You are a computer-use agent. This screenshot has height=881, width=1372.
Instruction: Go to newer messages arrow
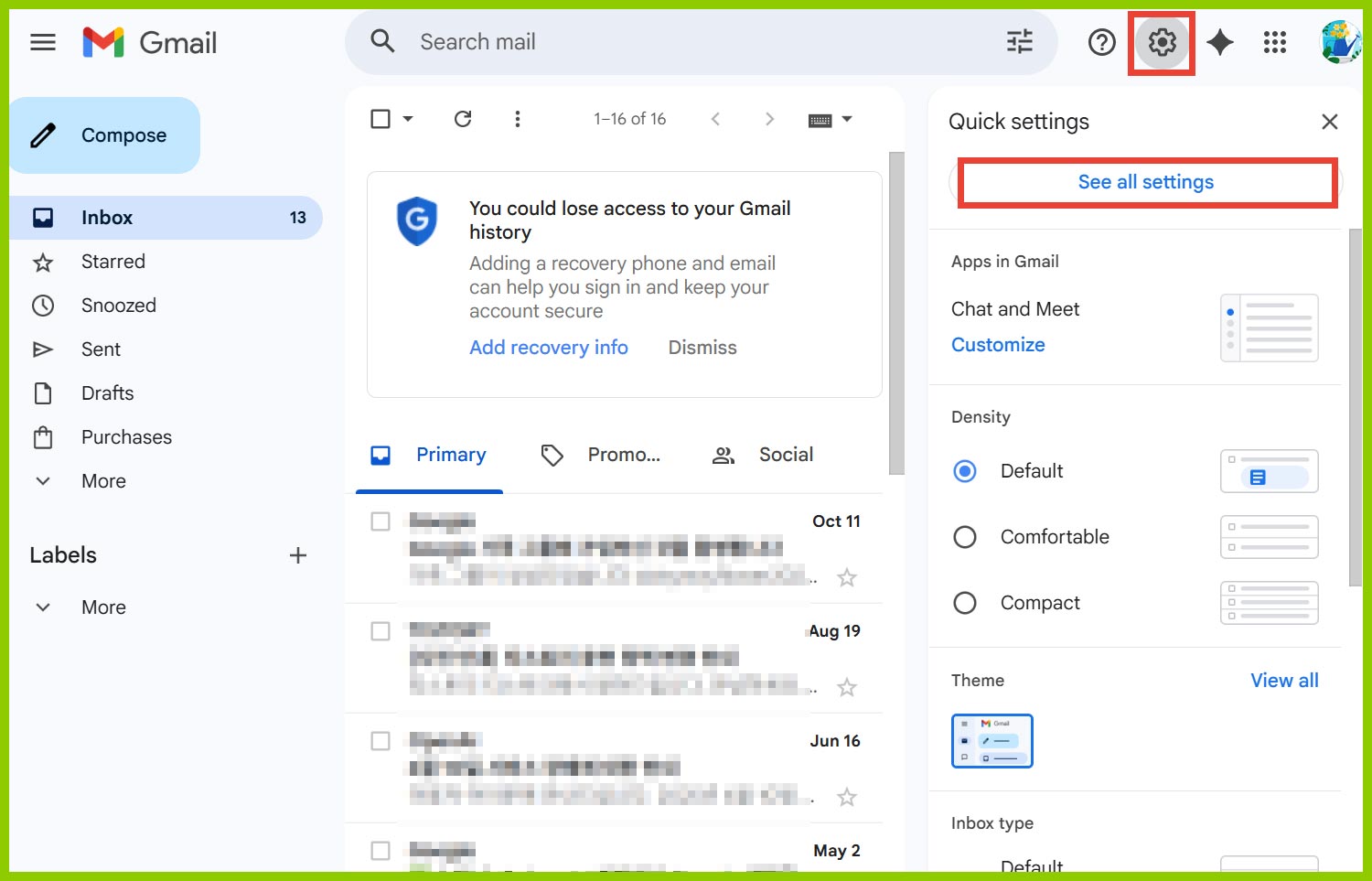[715, 119]
